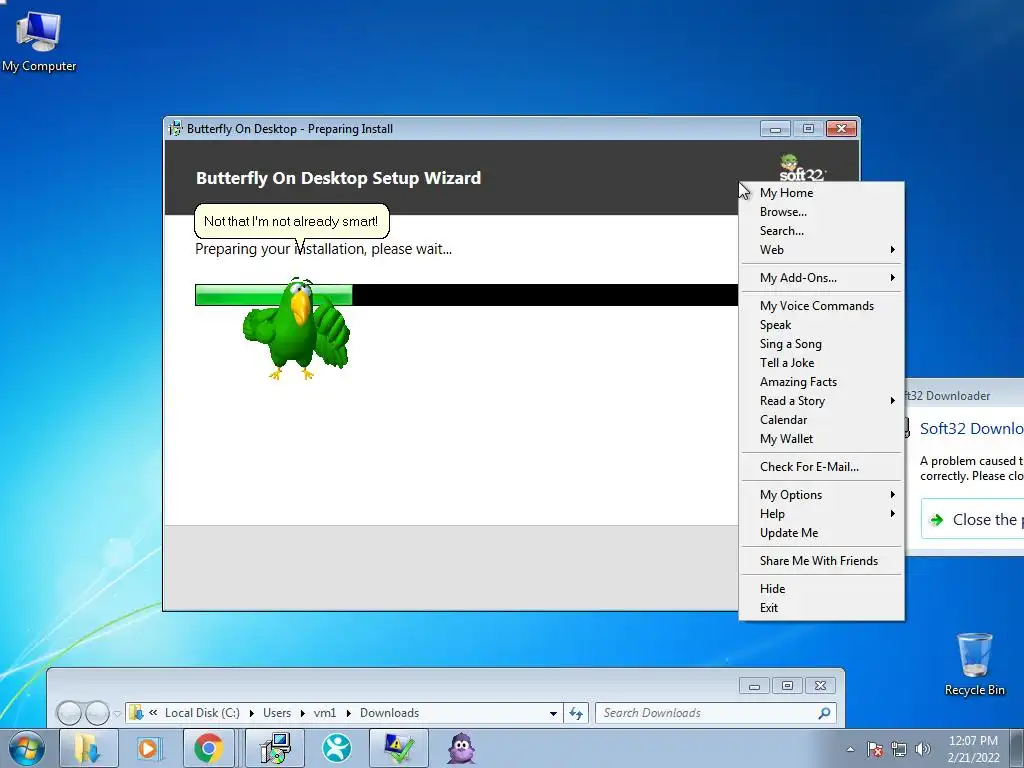
Task: Open Explorer folder icon in taskbar
Action: click(x=88, y=748)
